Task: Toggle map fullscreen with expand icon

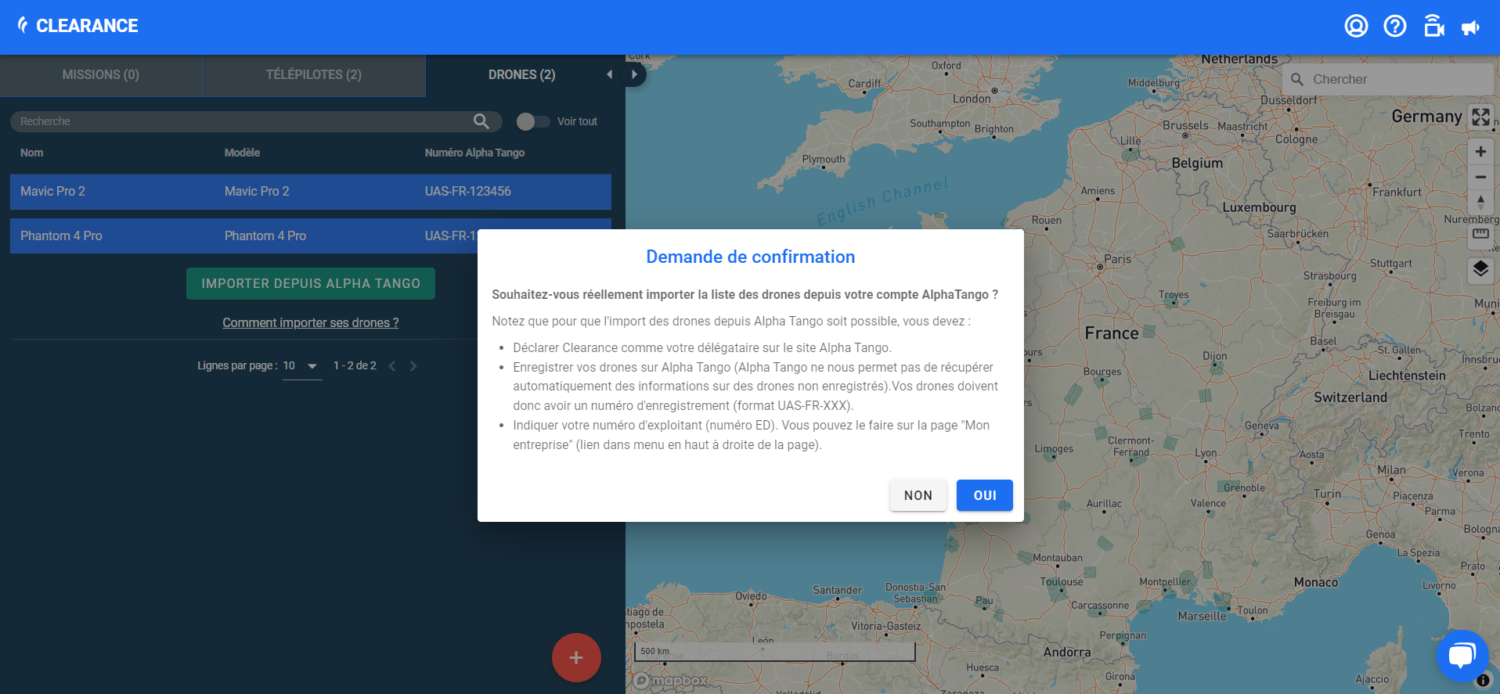Action: click(x=1481, y=116)
